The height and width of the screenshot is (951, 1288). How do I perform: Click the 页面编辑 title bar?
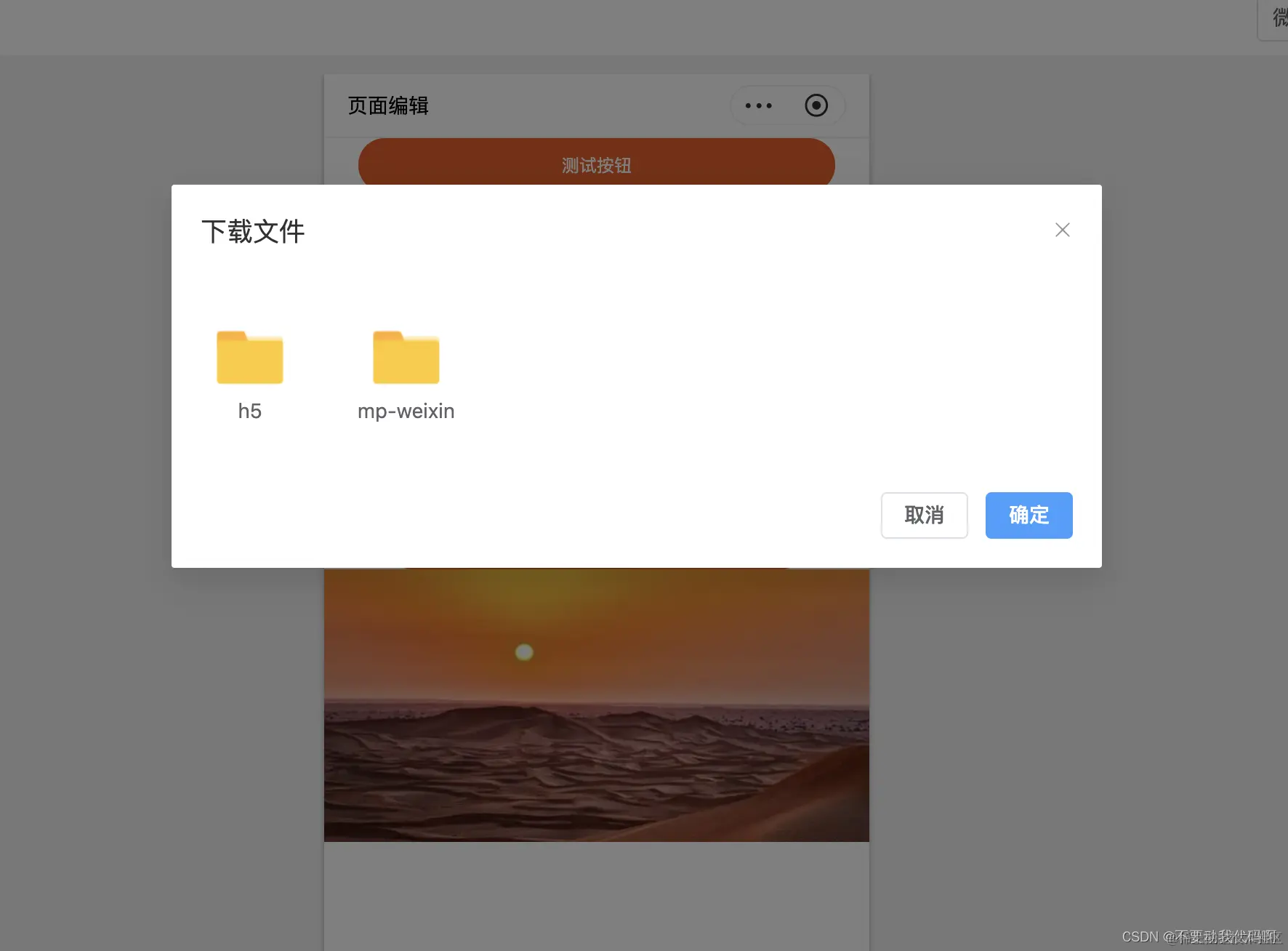[x=388, y=105]
